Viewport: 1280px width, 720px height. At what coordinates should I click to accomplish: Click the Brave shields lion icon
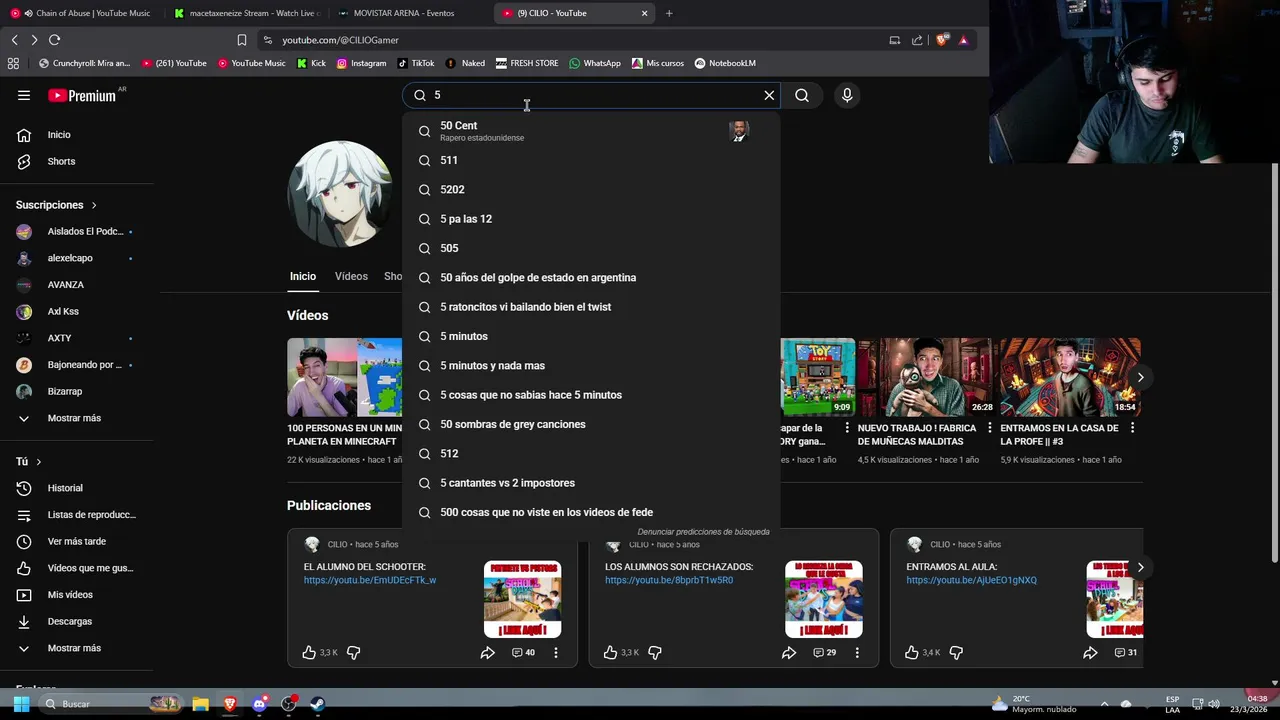pyautogui.click(x=941, y=40)
